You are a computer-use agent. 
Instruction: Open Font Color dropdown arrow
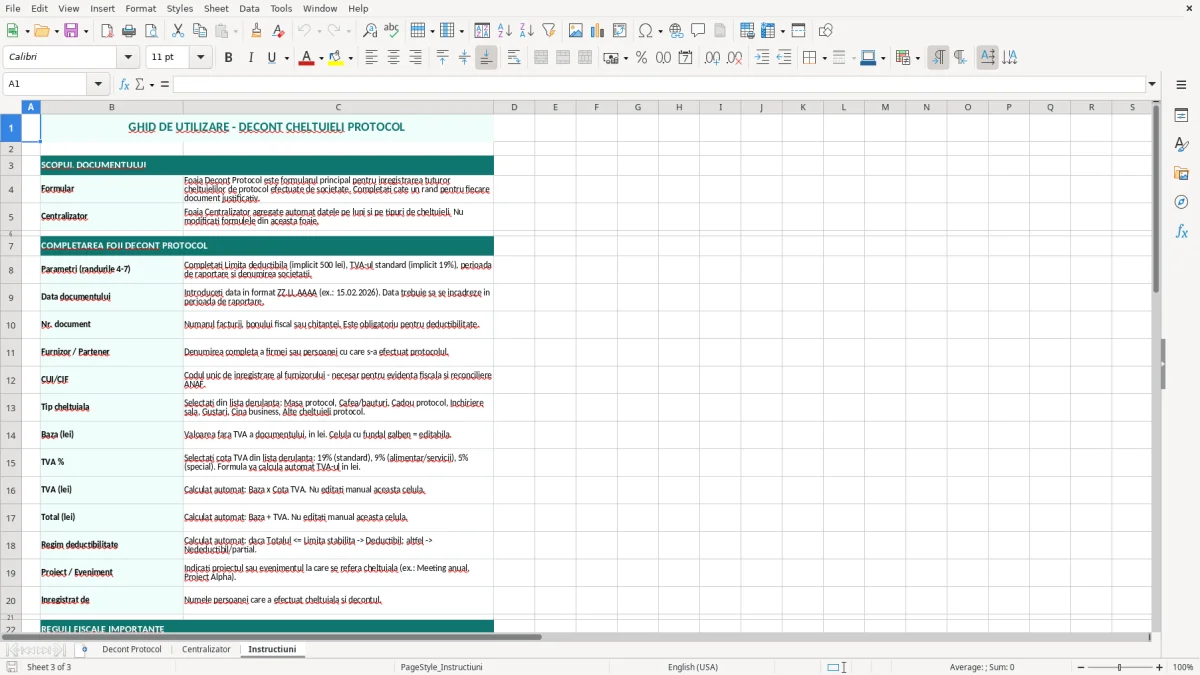321,58
